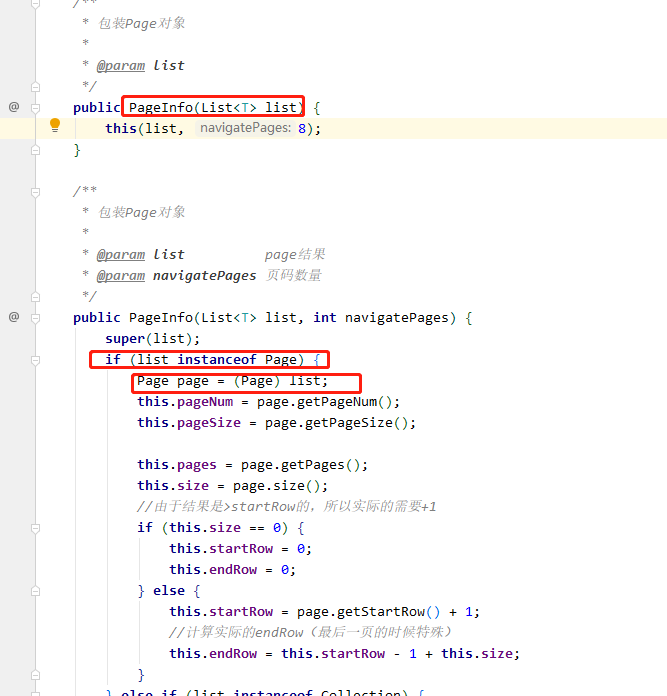Fold the '} else {' block

pyautogui.click(x=36, y=591)
